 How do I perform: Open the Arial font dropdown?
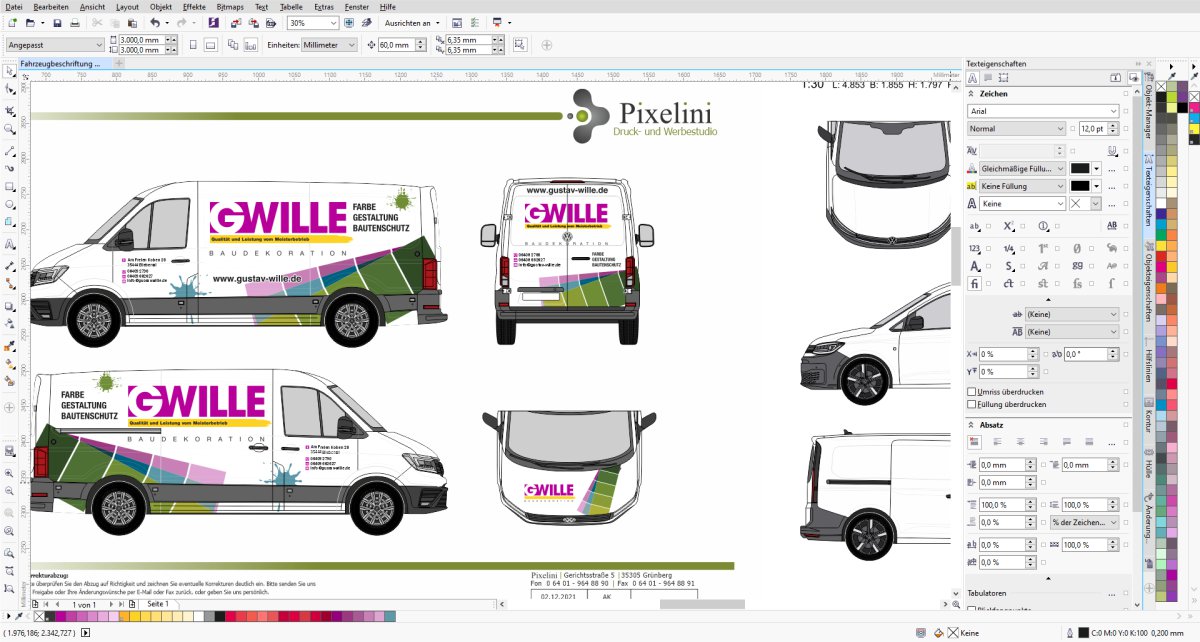click(1113, 111)
